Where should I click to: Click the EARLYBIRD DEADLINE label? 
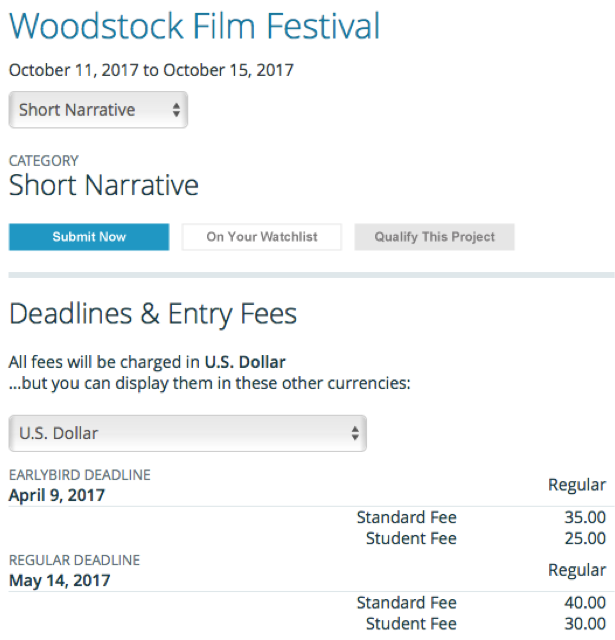[x=80, y=475]
